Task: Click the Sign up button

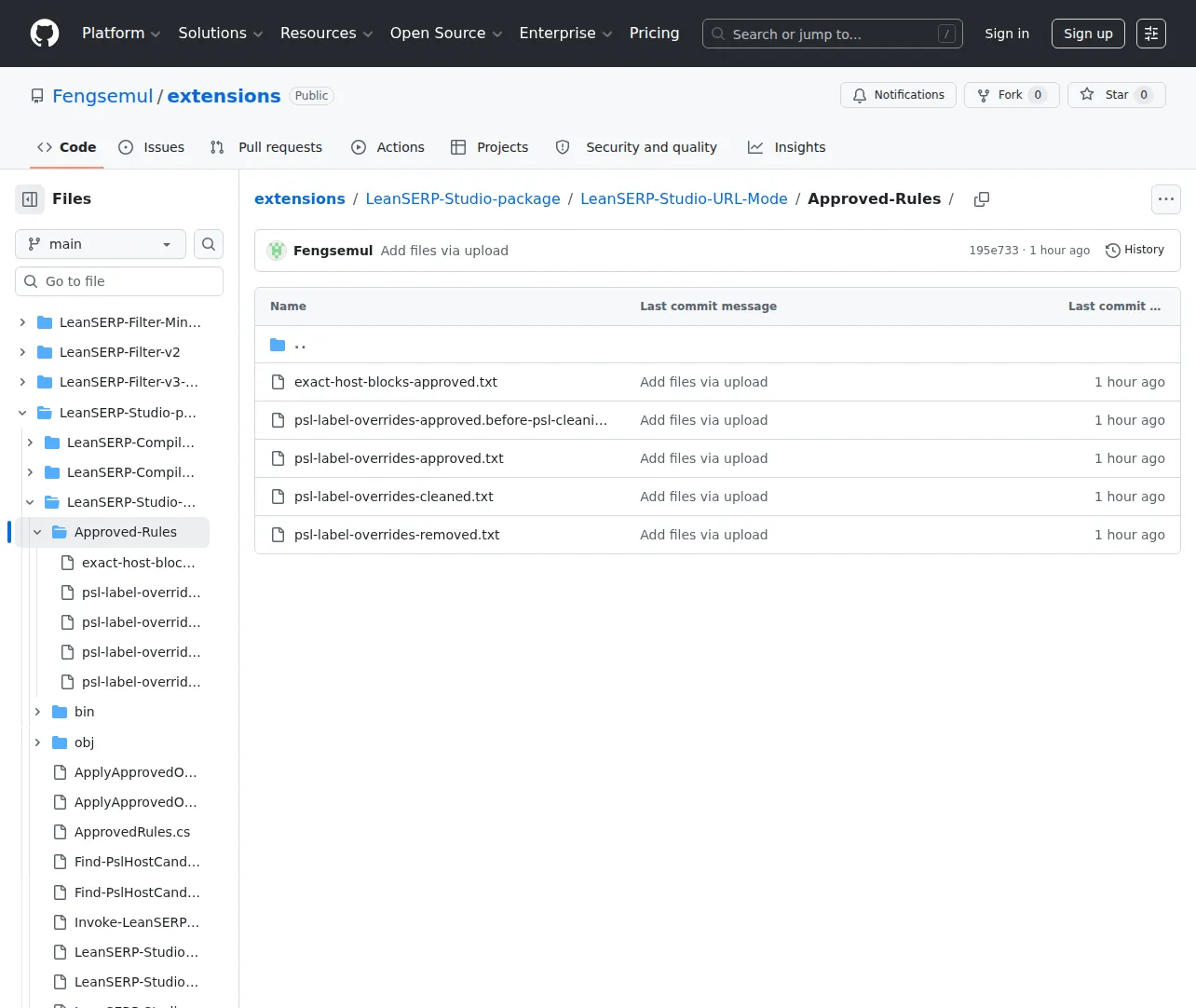Action: pyautogui.click(x=1088, y=34)
